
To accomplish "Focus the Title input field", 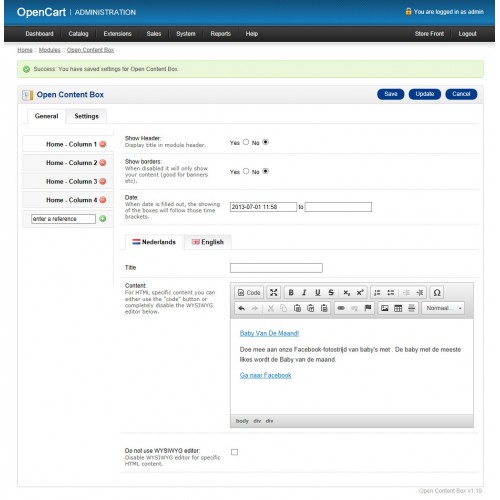I will 276,268.
